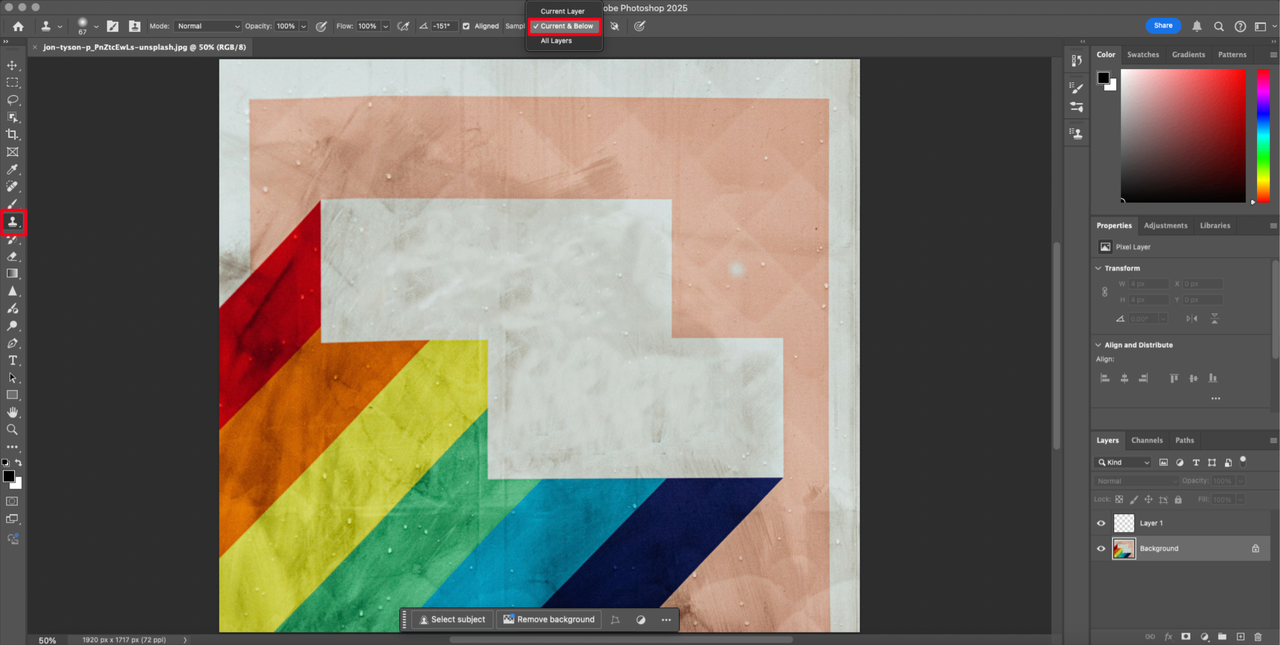The height and width of the screenshot is (645, 1280).
Task: Delete layer with trash icon
Action: pyautogui.click(x=1258, y=636)
